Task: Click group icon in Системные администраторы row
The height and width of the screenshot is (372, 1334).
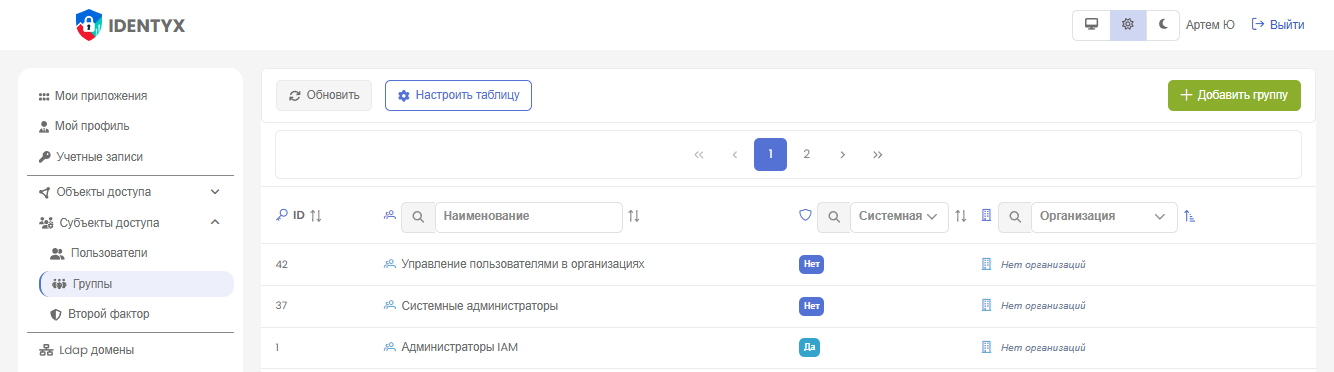Action: pos(390,305)
